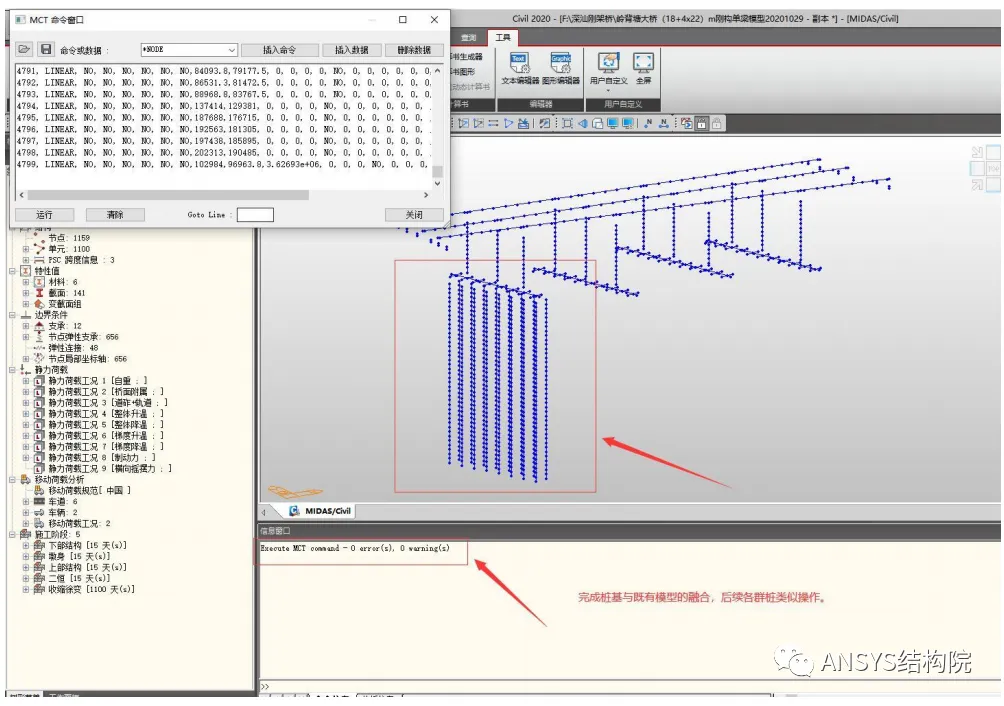
Task: Click the Goto Line input field
Action: click(255, 214)
